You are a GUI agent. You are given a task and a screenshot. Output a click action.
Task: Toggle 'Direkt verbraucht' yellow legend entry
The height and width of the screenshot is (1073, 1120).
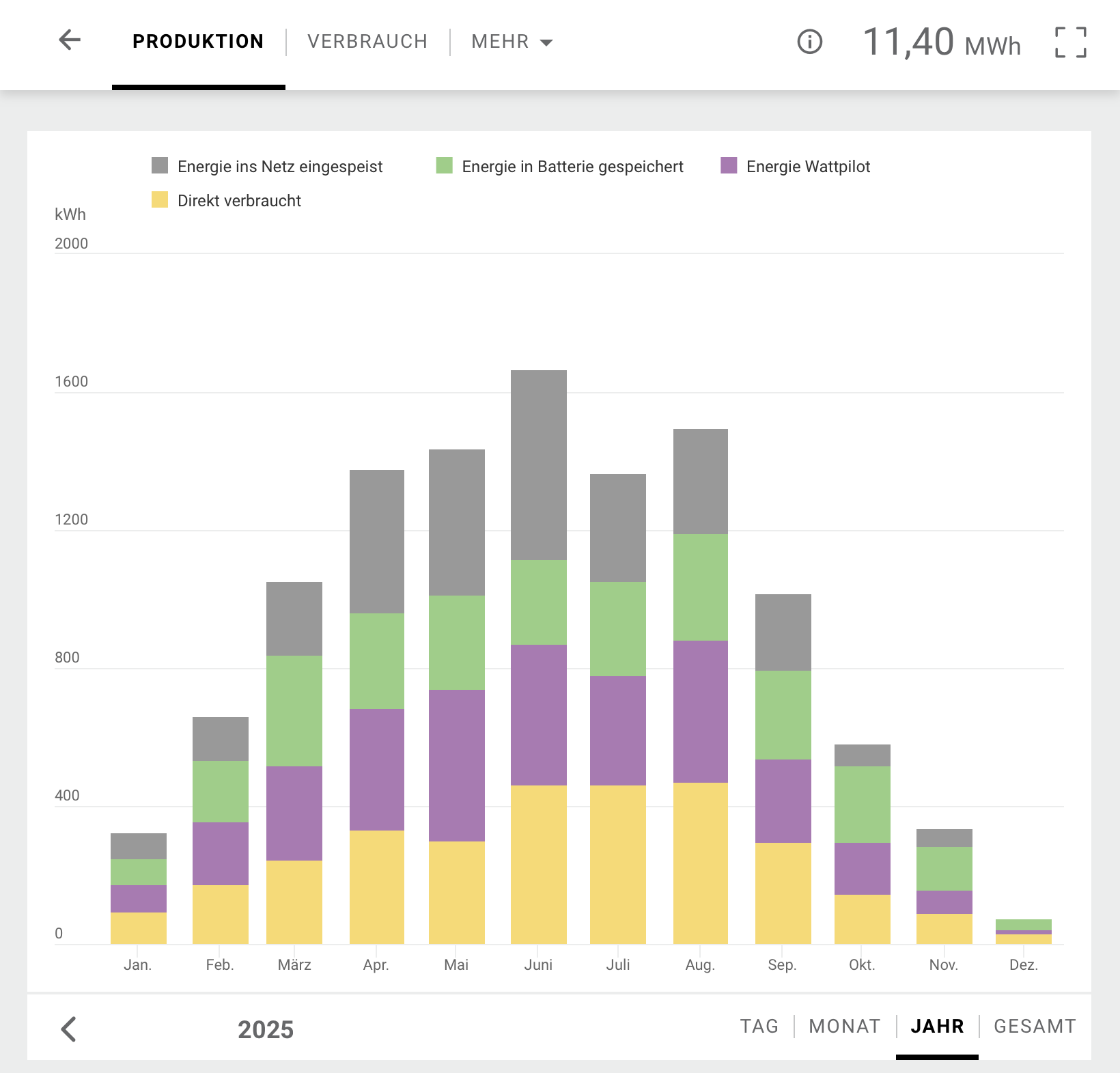[227, 201]
